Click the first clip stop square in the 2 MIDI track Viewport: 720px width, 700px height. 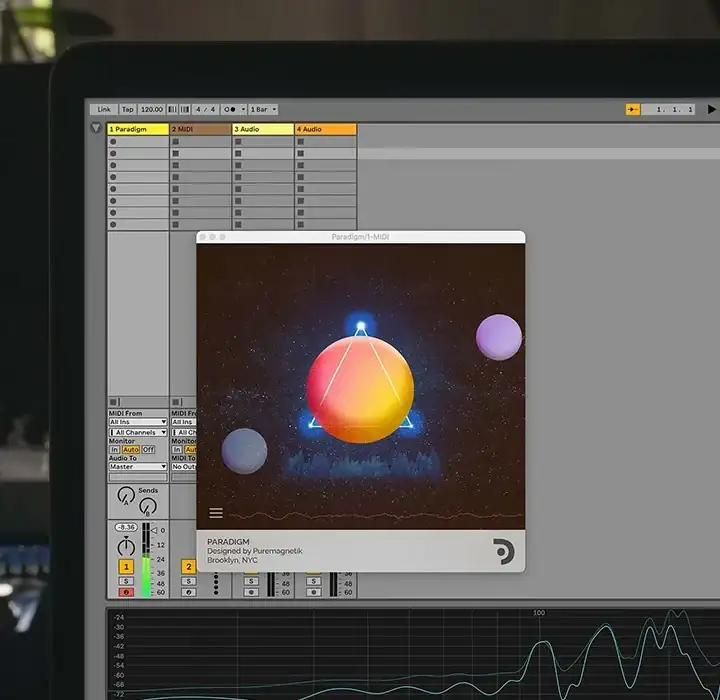click(175, 141)
